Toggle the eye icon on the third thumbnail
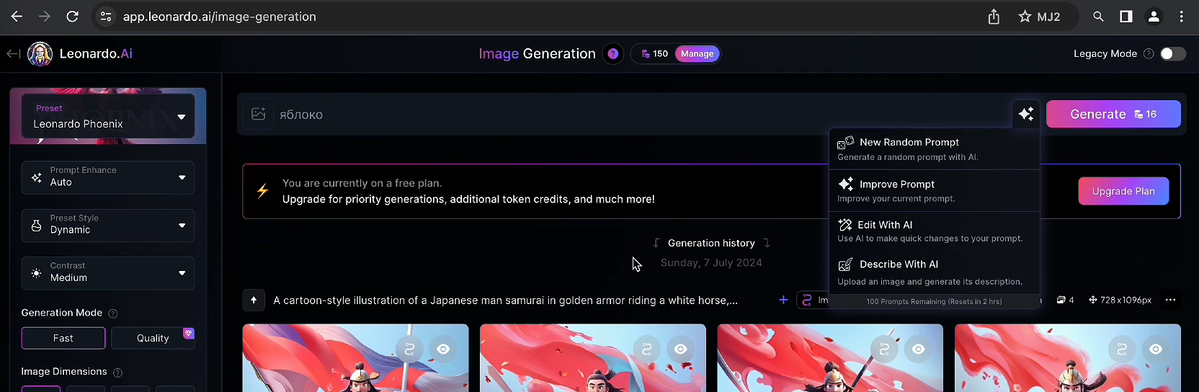Image resolution: width=1199 pixels, height=392 pixels. 918,349
